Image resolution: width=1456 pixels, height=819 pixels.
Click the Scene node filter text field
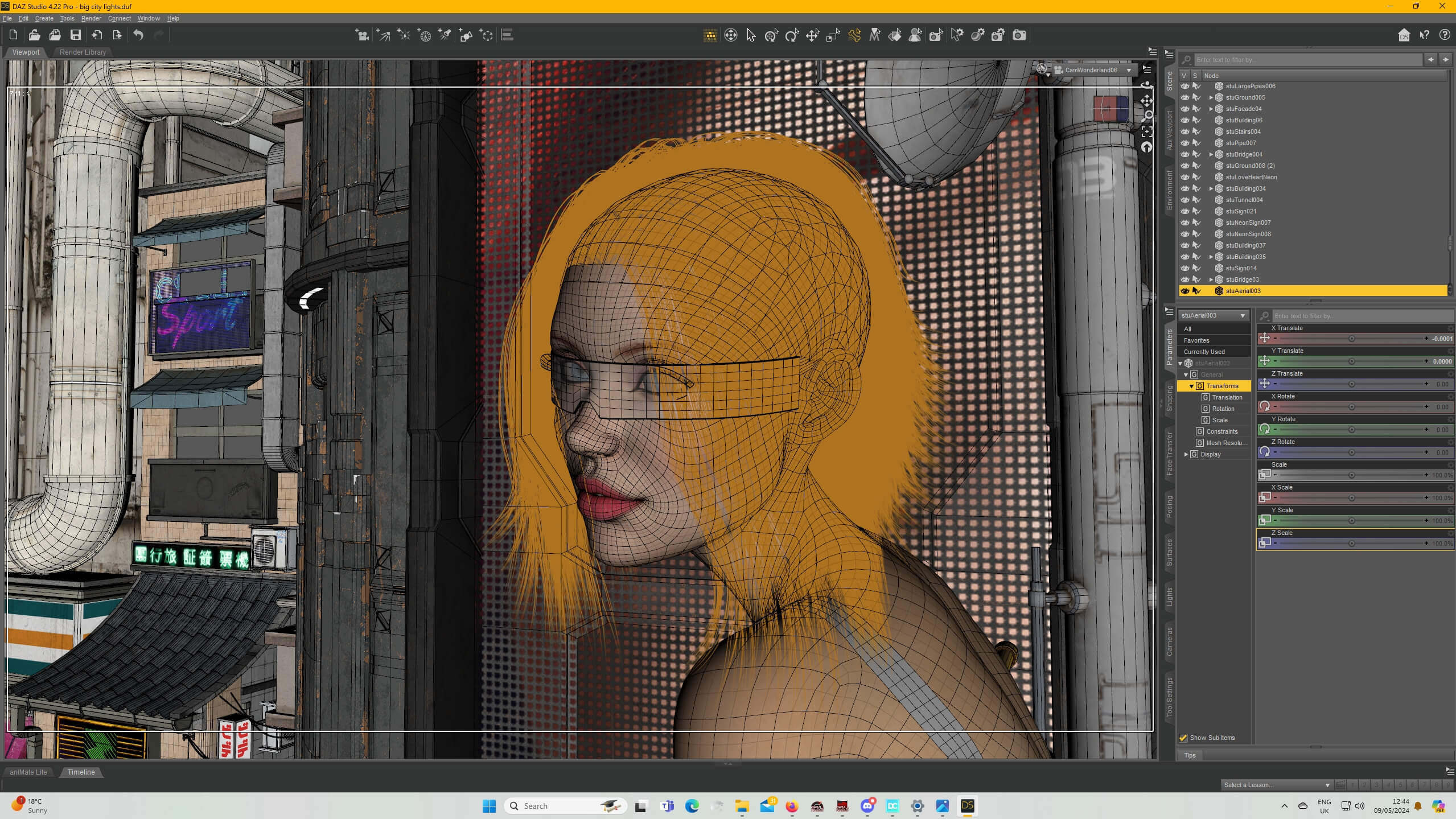click(1308, 60)
